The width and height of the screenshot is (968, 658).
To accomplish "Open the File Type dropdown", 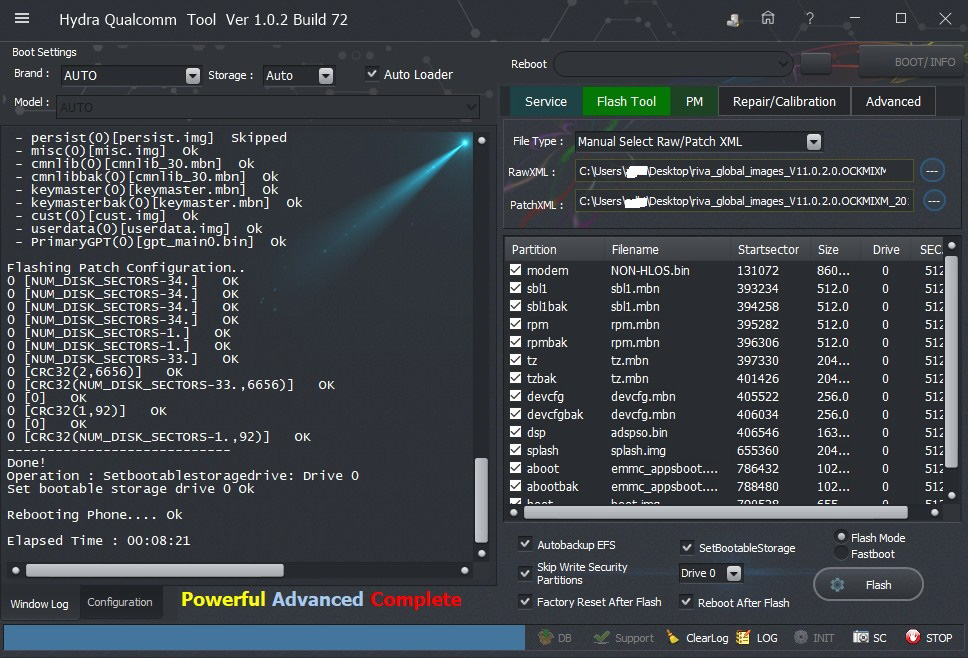I will (x=814, y=142).
